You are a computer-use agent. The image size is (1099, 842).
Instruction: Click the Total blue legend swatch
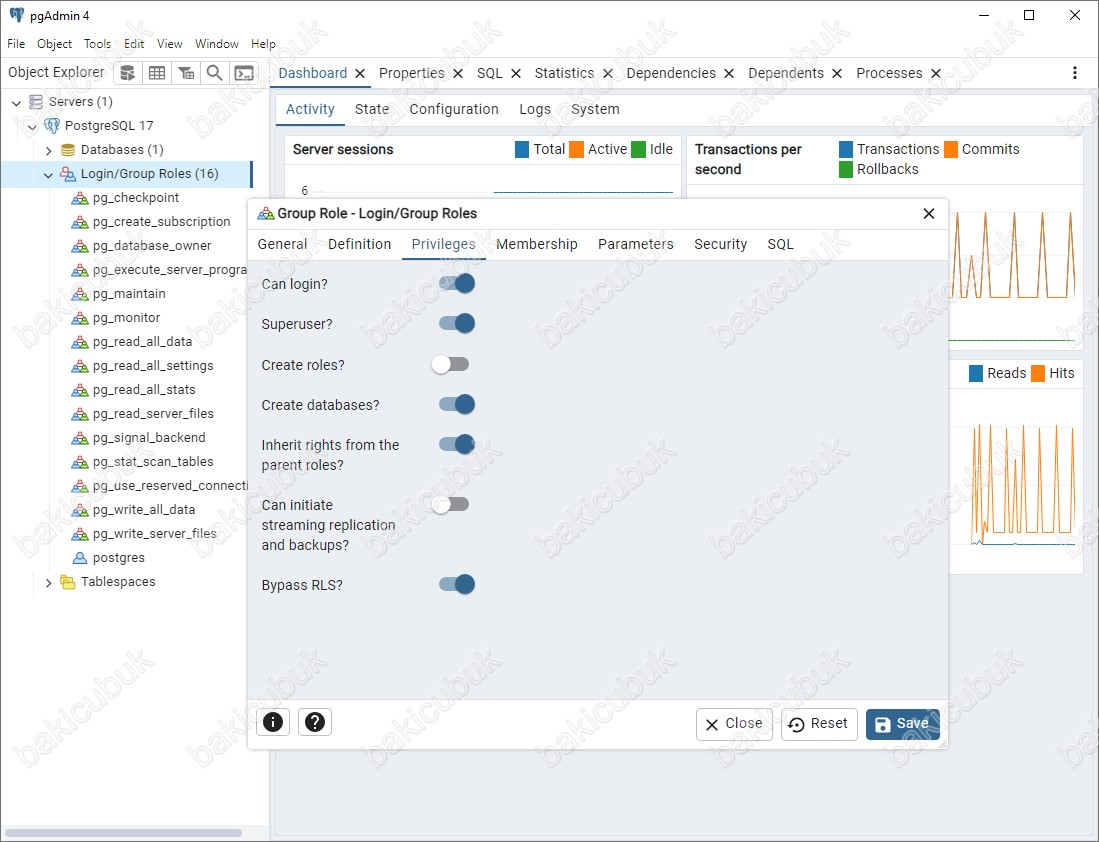521,149
